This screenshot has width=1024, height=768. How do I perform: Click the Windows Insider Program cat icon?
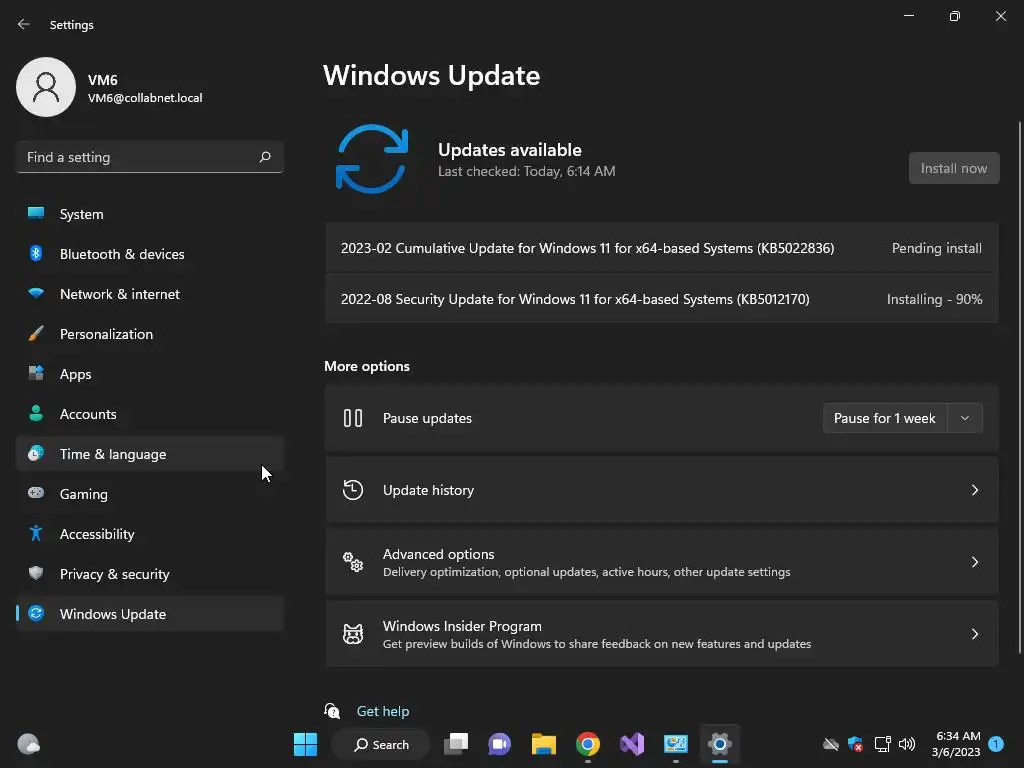[x=353, y=633]
